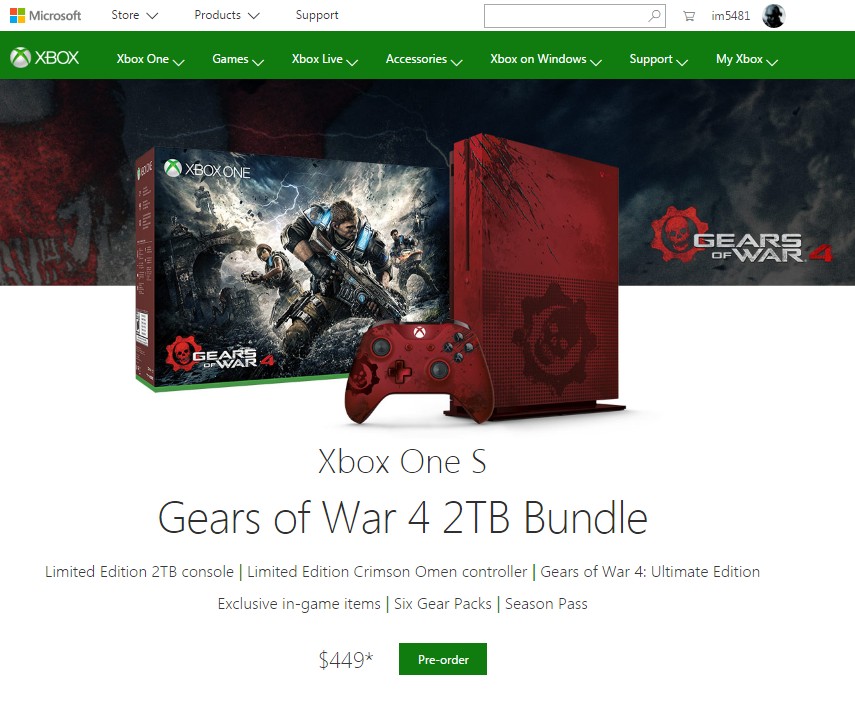Expand the Store dropdown

click(134, 15)
